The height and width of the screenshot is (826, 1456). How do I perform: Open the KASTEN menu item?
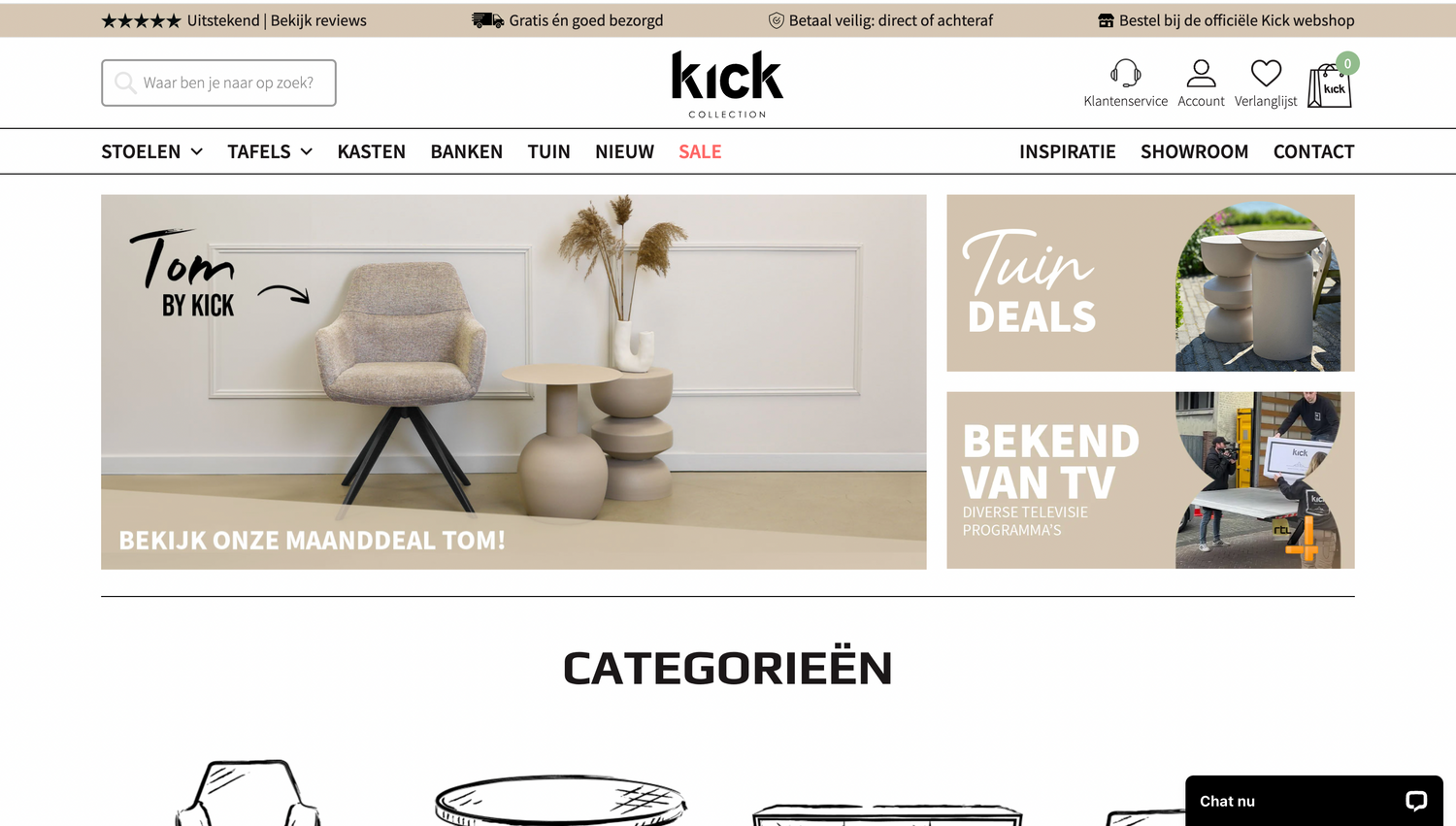(371, 151)
